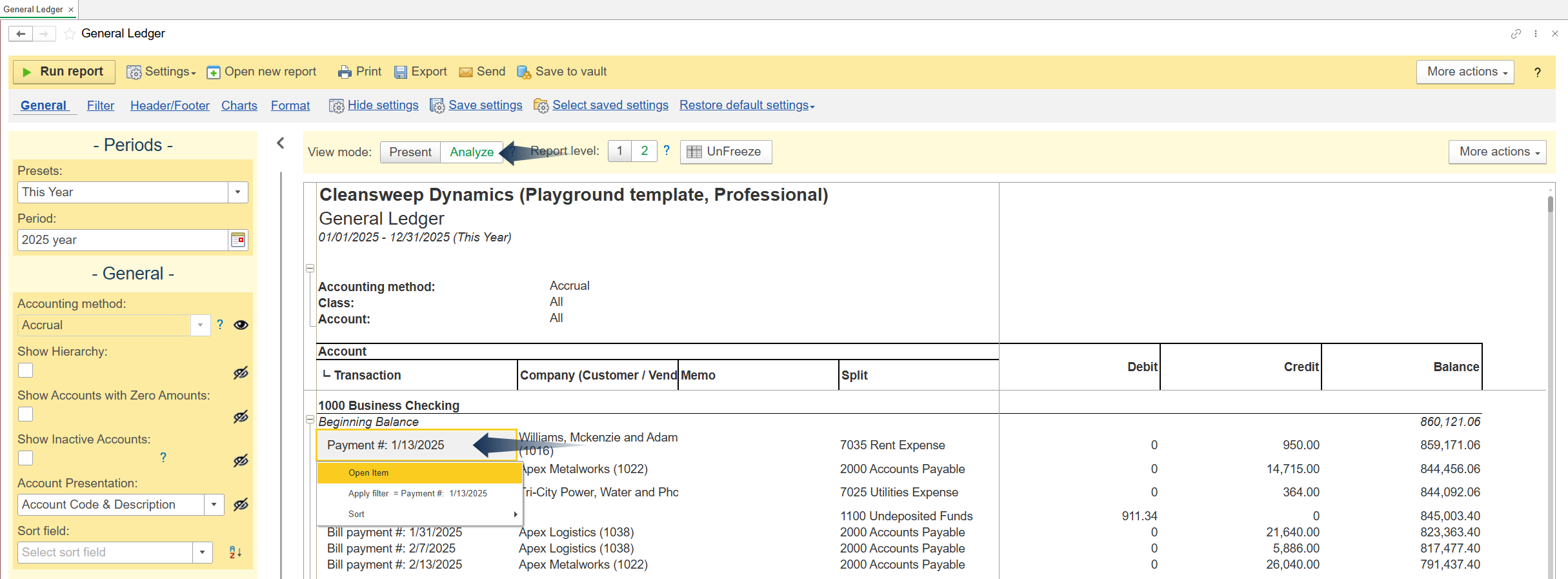Click the Send envelope icon
Screen dimensions: 1568x579
[x=465, y=72]
